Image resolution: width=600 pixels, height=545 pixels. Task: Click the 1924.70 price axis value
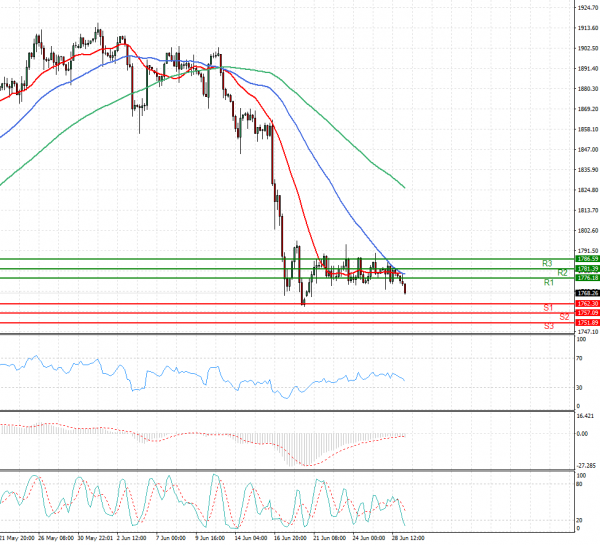pyautogui.click(x=588, y=8)
